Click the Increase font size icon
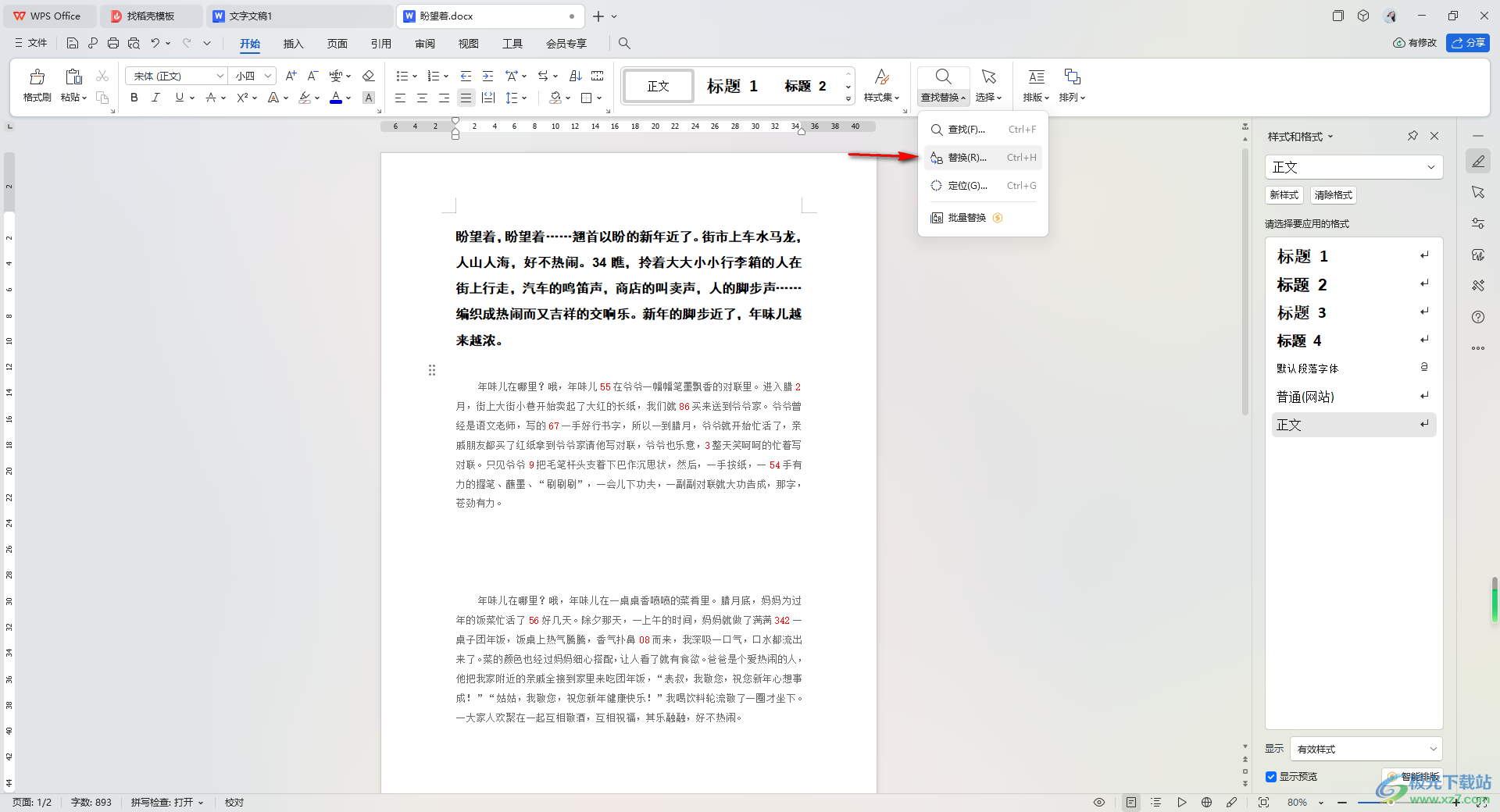1500x812 pixels. coord(291,76)
